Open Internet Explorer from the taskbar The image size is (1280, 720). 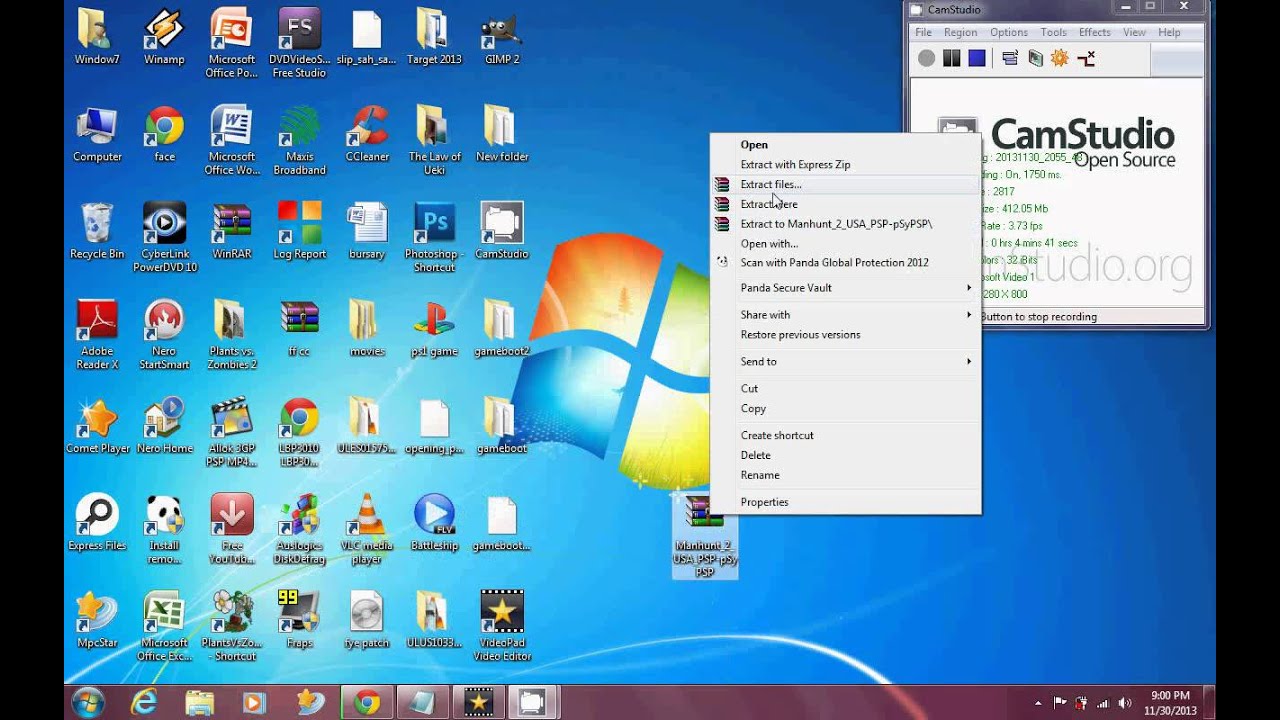(145, 702)
